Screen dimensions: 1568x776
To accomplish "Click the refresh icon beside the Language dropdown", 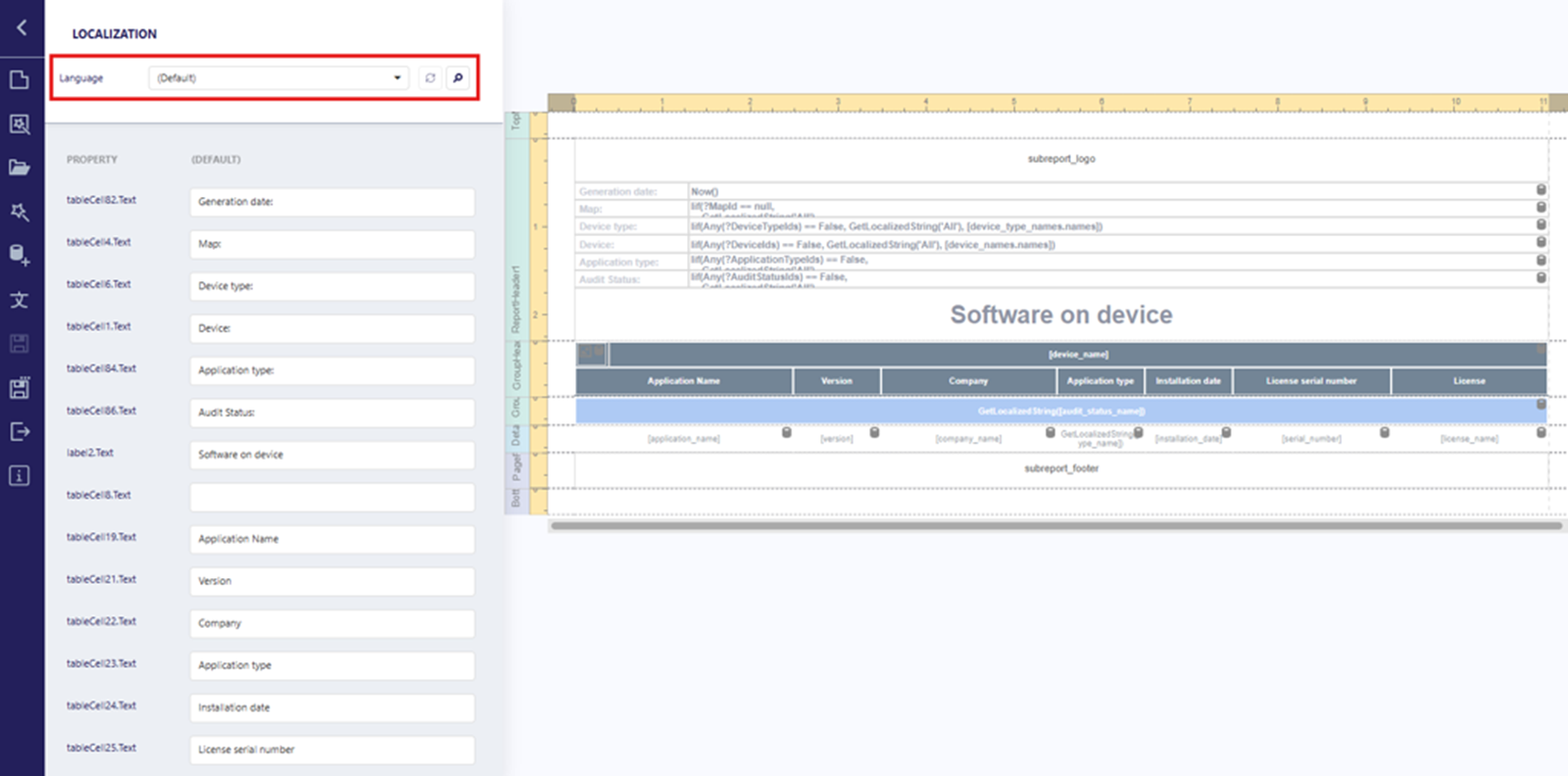I will [430, 78].
